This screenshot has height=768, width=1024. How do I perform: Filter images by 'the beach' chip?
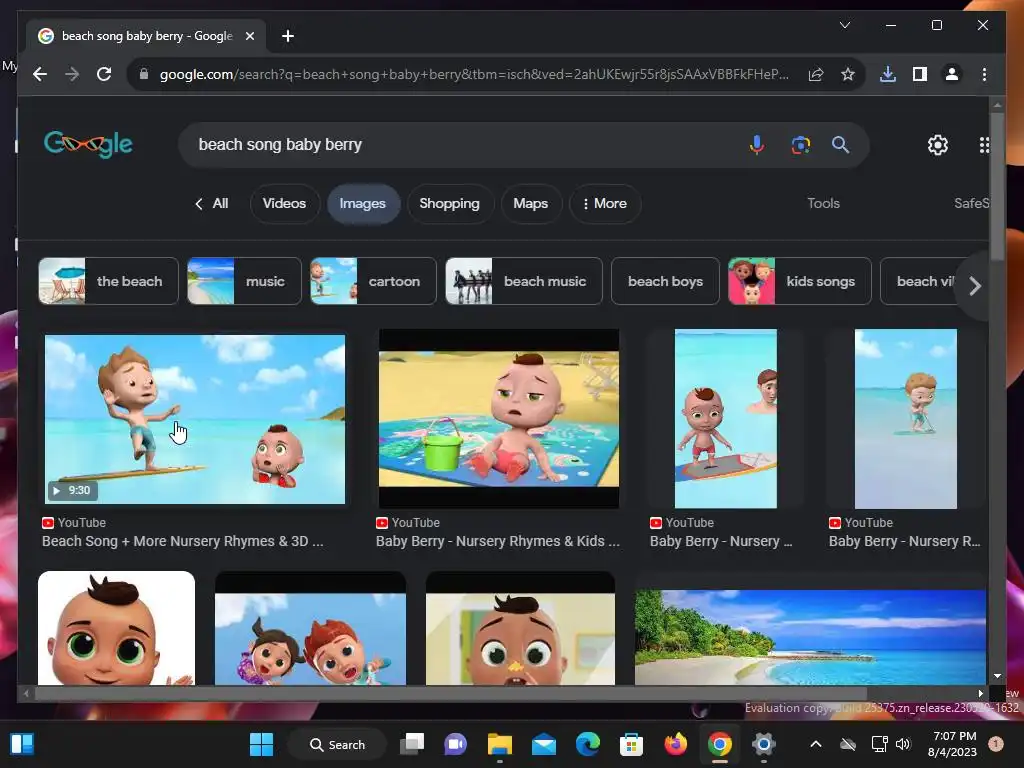[x=108, y=281]
